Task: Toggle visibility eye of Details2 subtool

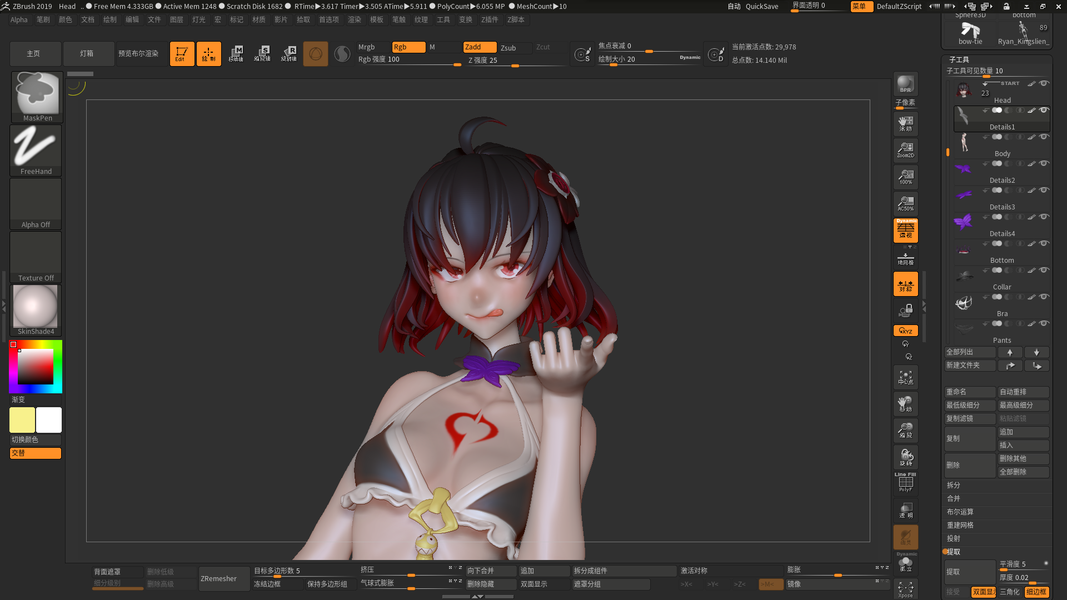Action: coord(1044,163)
